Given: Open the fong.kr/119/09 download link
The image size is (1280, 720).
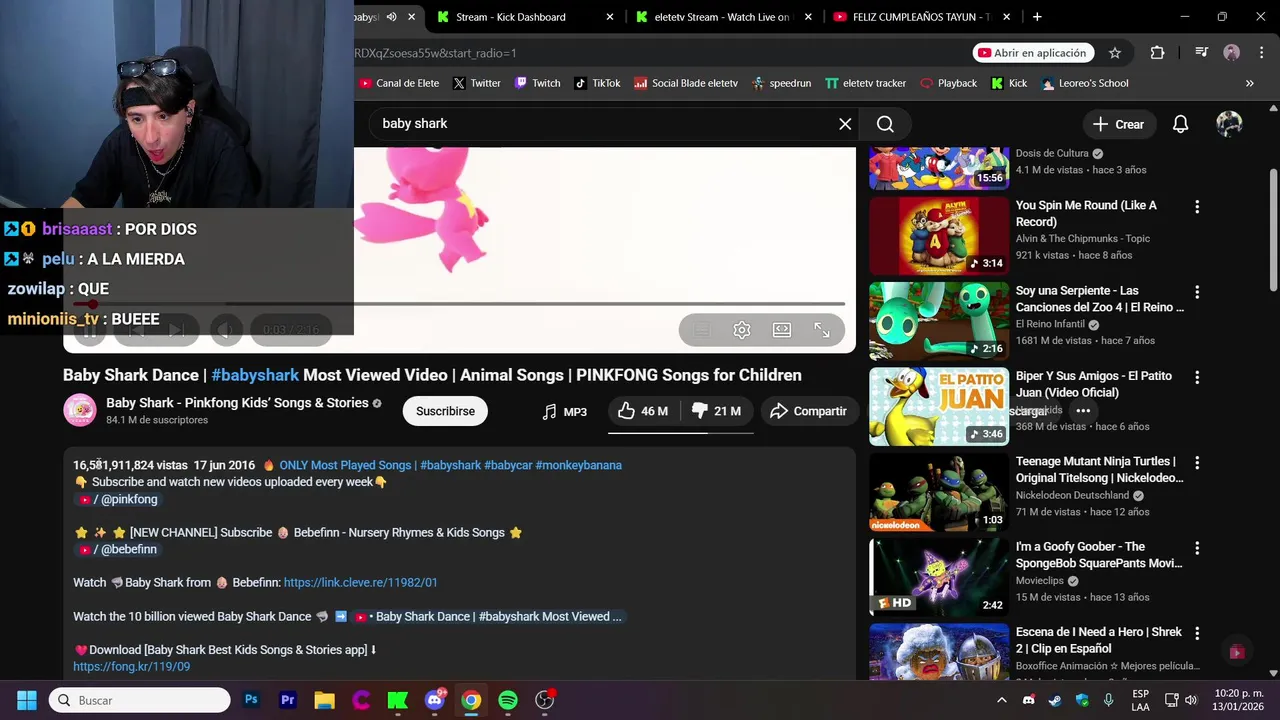Looking at the screenshot, I should 131,666.
